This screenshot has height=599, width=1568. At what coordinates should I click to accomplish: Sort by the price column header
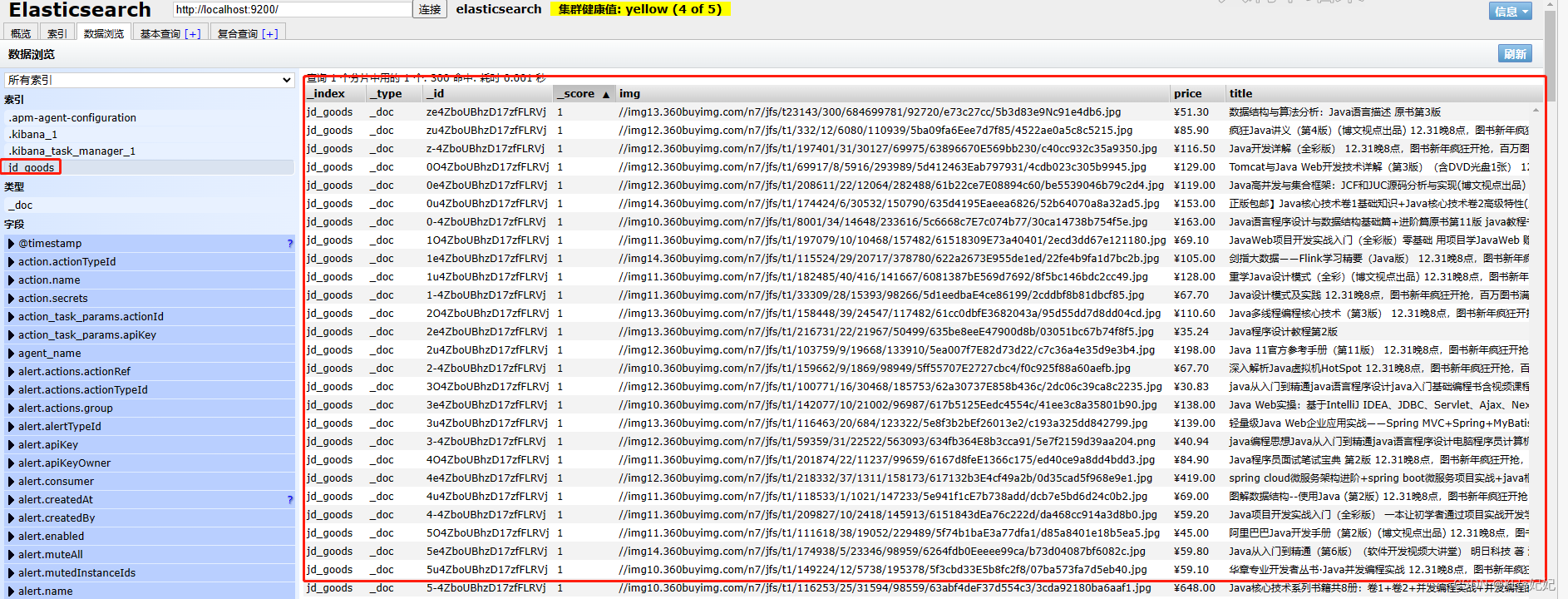1198,93
